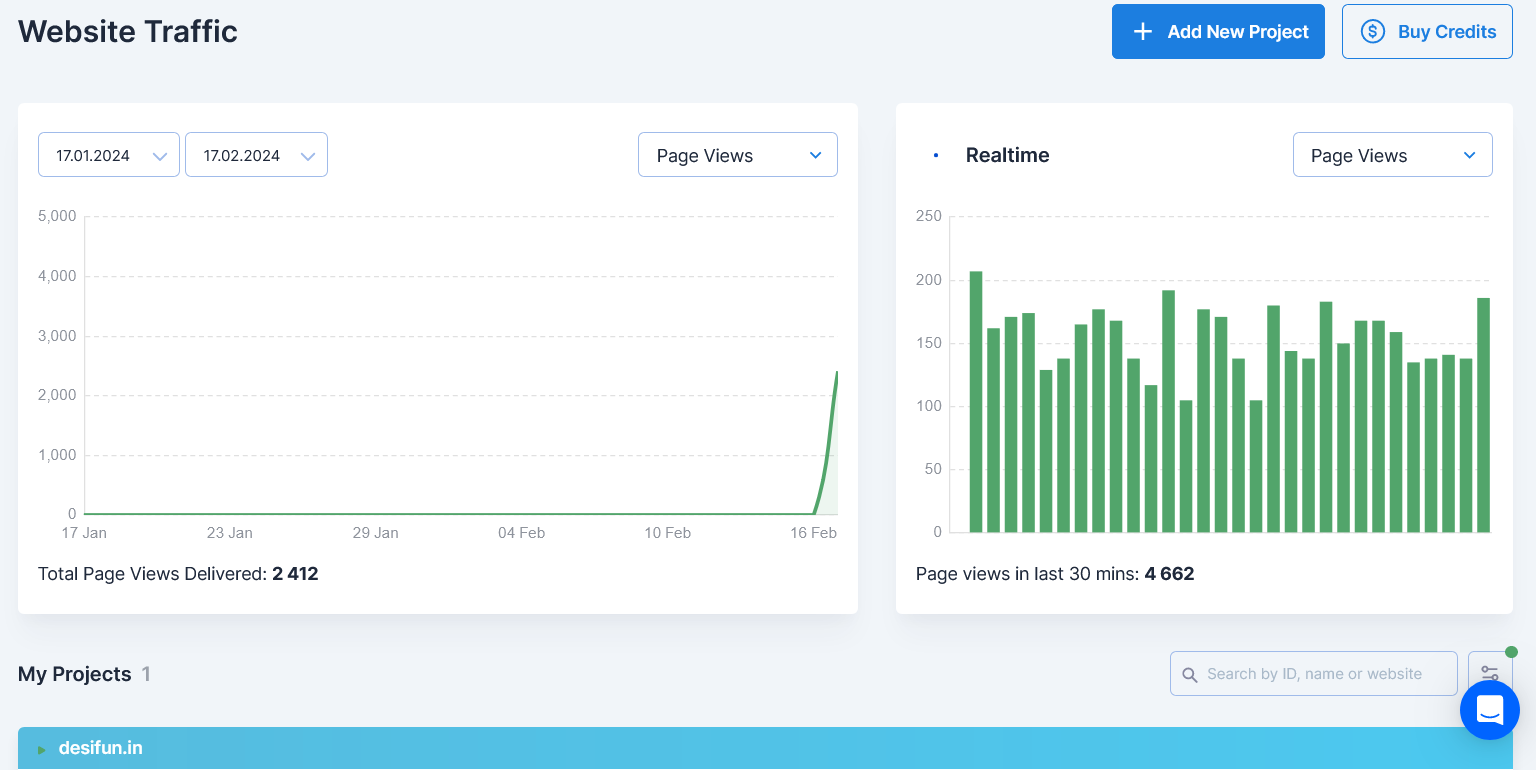Click the My Projects heading
1536x770 pixels.
[x=74, y=674]
